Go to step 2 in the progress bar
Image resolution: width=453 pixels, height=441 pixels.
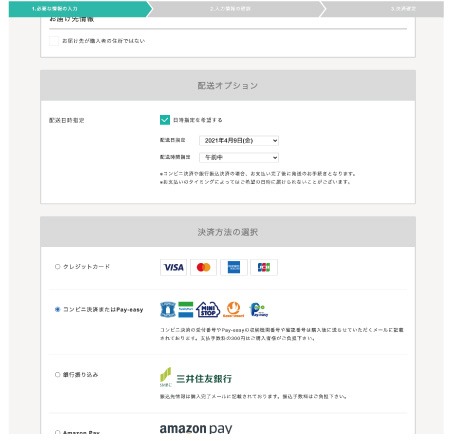click(233, 9)
